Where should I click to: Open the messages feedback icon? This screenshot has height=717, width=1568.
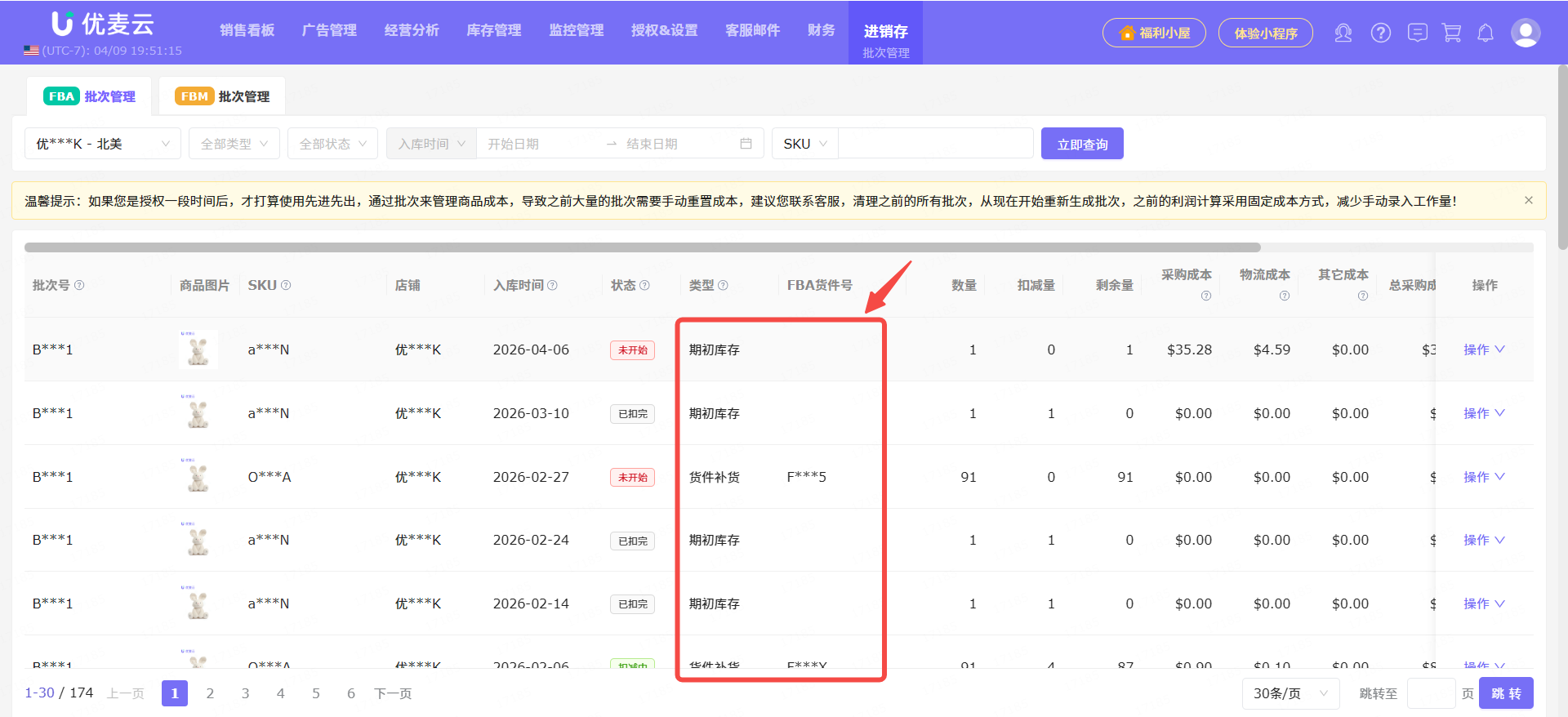tap(1417, 33)
